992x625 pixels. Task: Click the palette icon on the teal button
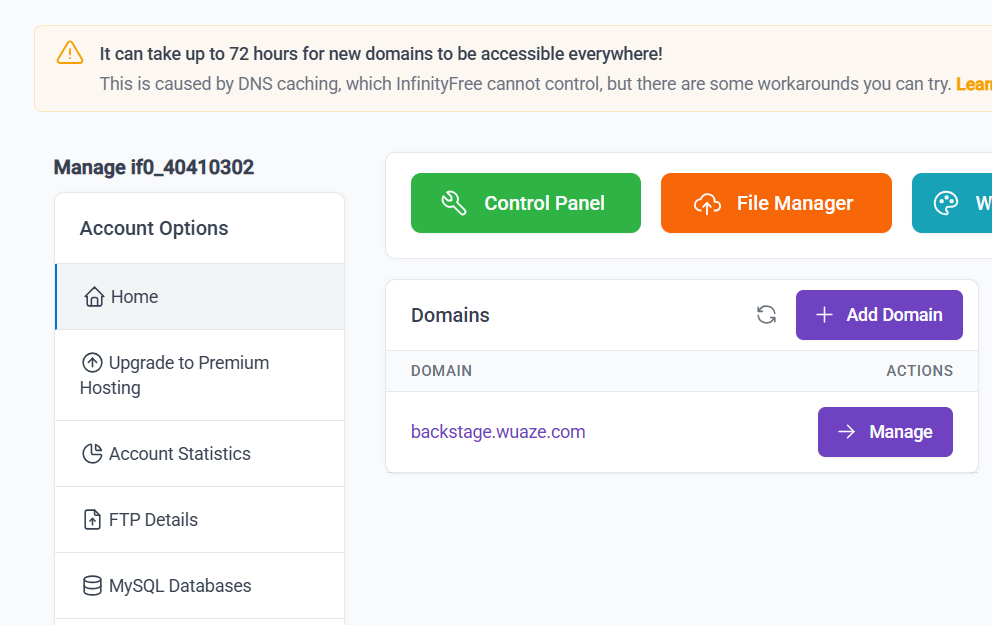945,203
